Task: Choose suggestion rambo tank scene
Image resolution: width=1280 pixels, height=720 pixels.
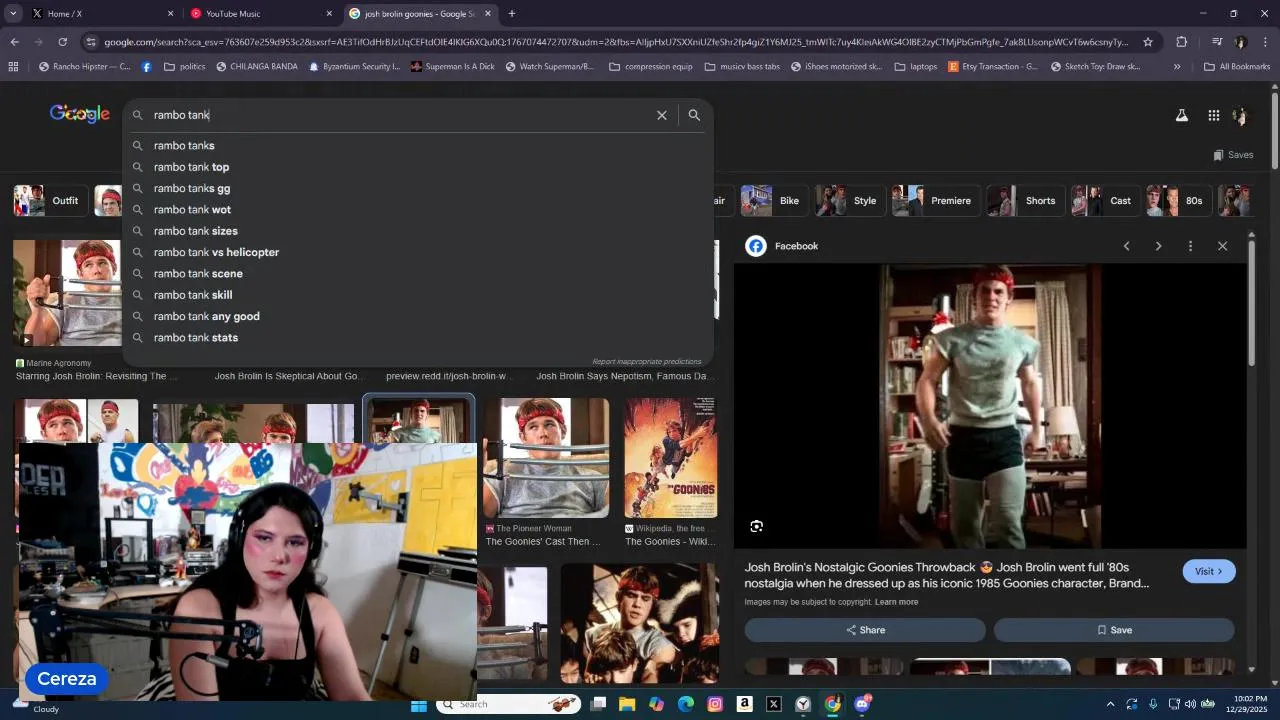Action: (418, 274)
